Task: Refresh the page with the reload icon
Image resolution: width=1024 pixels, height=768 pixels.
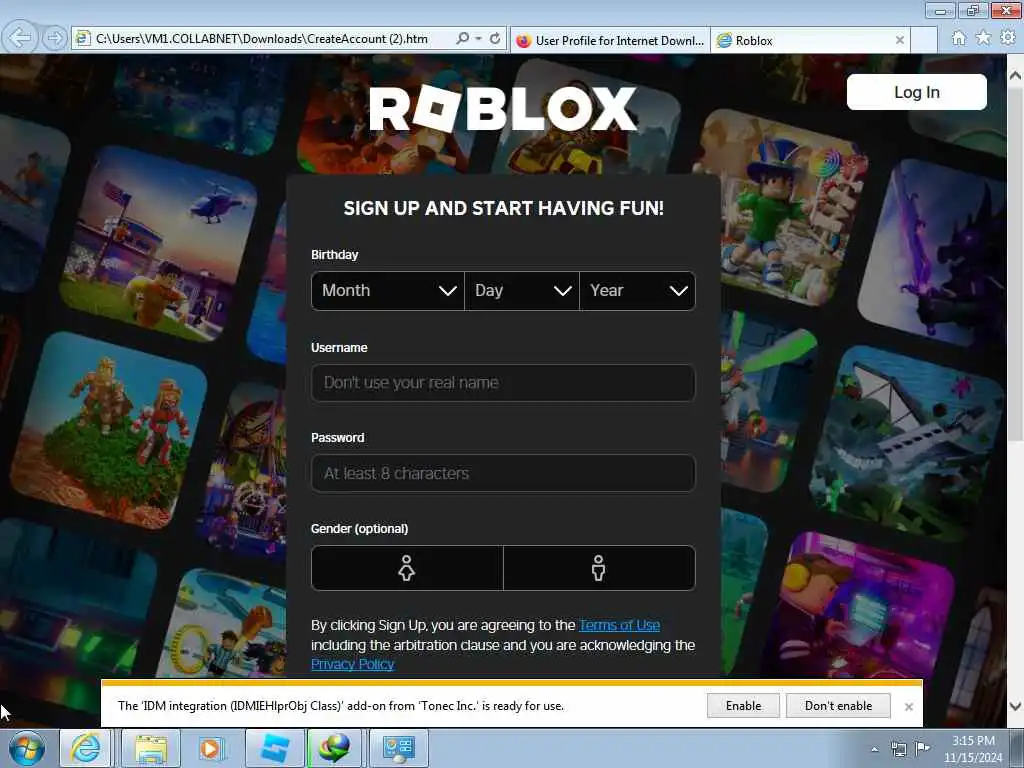Action: point(495,39)
